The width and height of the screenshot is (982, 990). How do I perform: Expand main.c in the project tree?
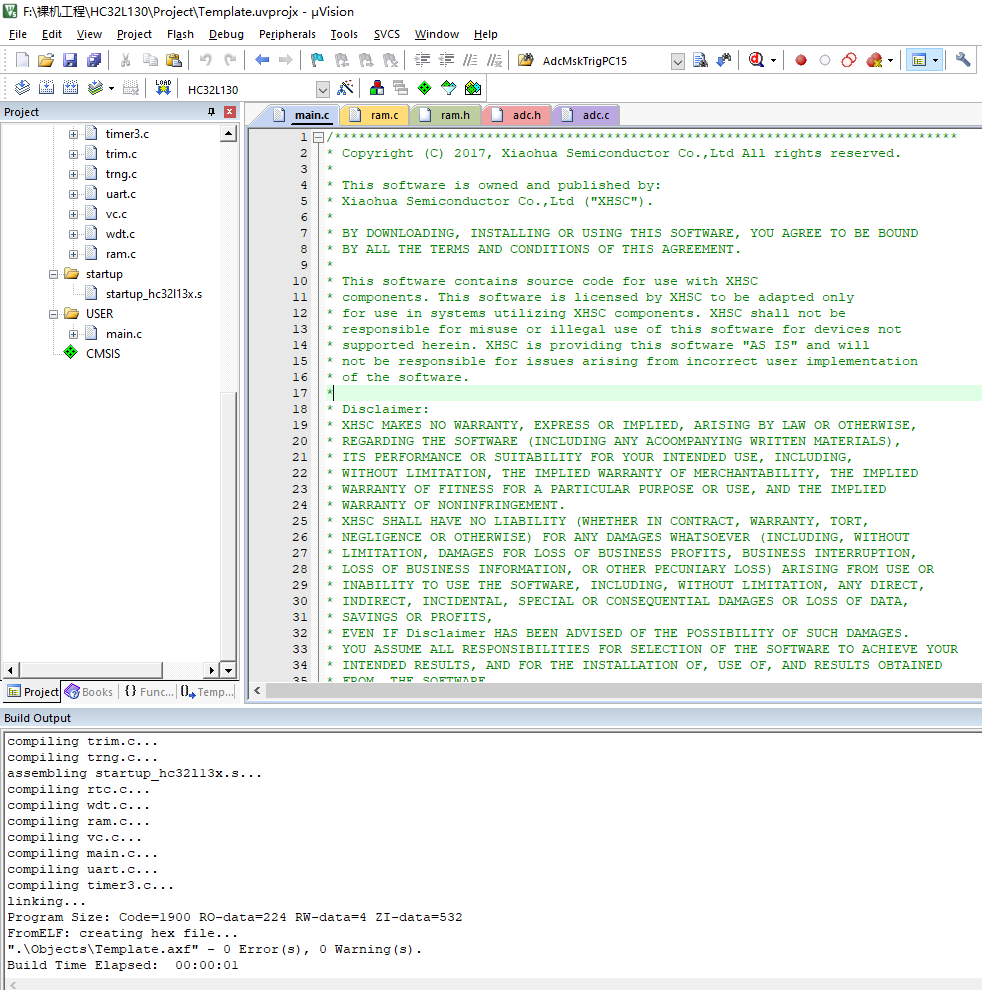73,334
